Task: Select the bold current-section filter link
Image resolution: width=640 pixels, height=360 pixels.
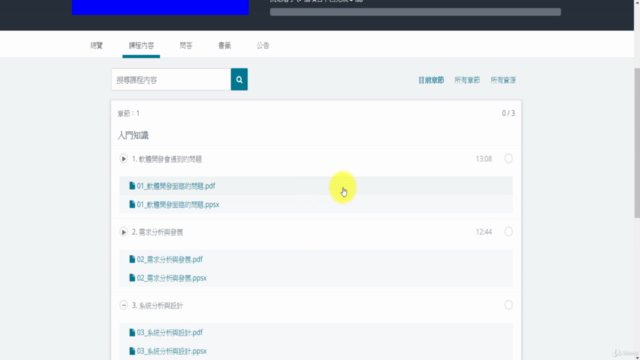Action: tap(431, 80)
